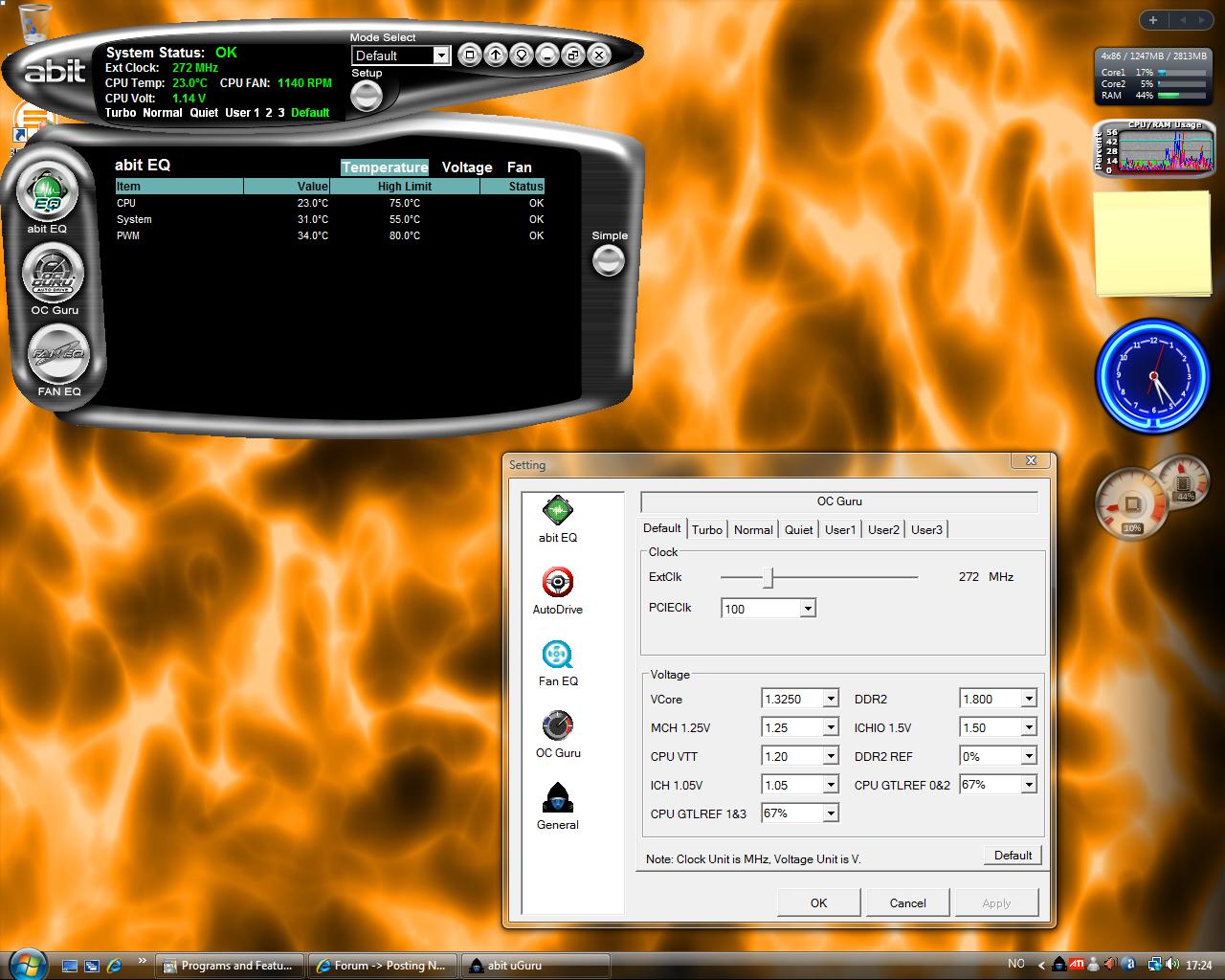Switch to the Normal tab in Setting
1225x980 pixels.
pos(753,529)
